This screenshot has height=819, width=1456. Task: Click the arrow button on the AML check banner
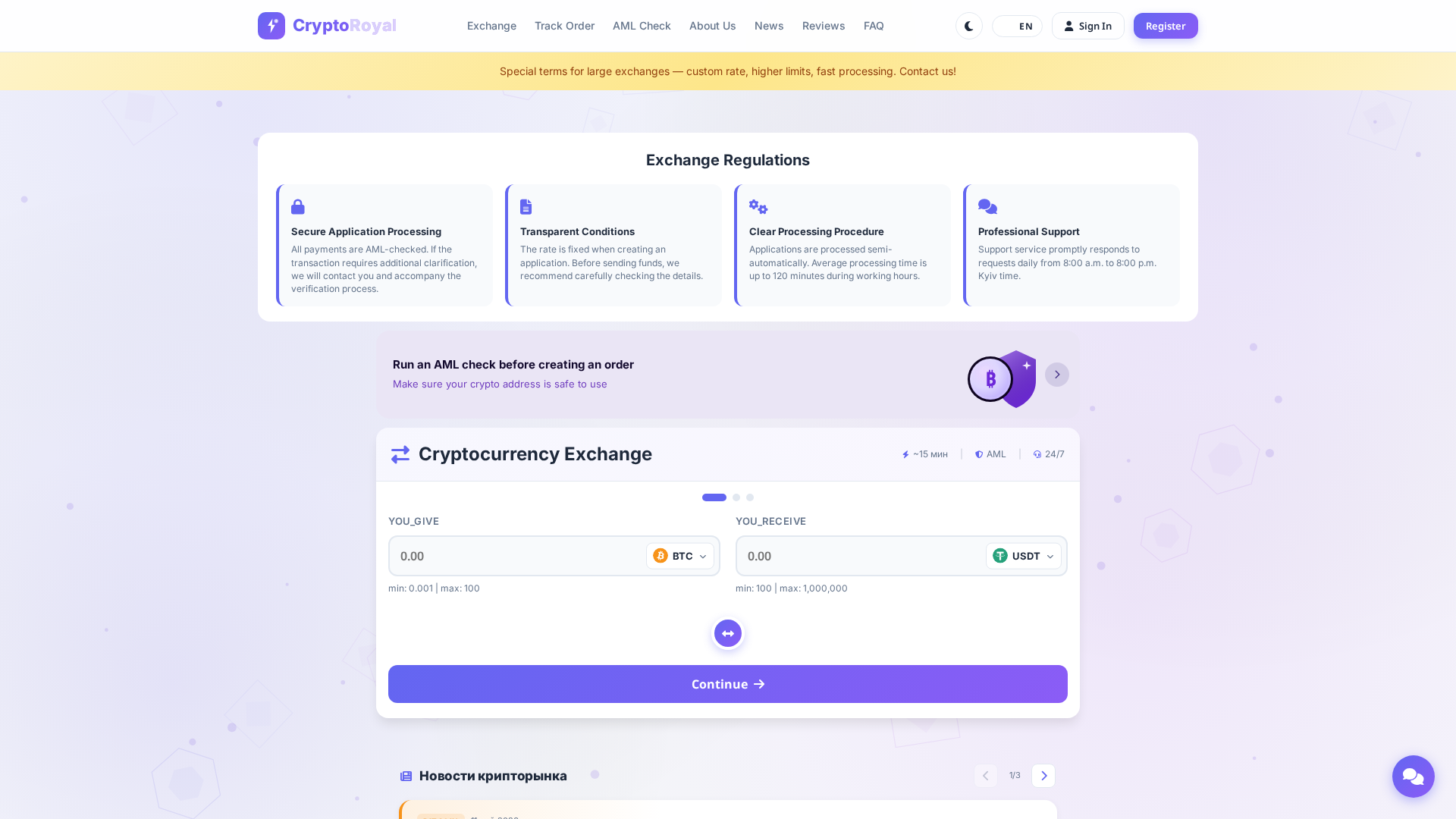pos(1057,375)
